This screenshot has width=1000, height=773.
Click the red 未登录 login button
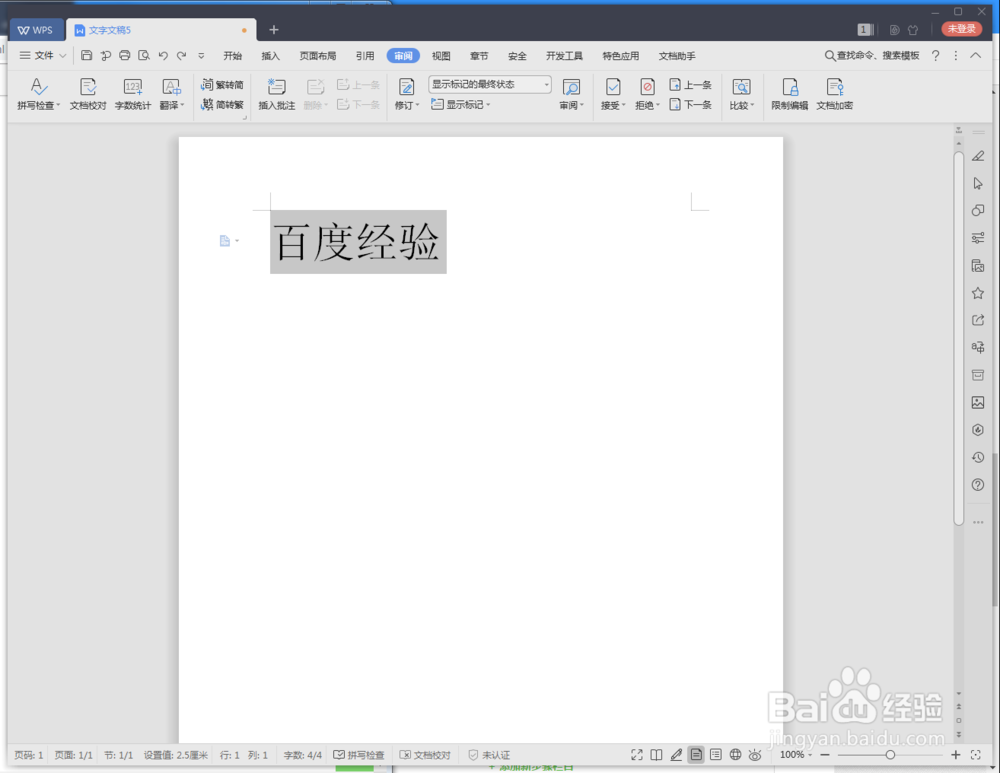point(960,29)
